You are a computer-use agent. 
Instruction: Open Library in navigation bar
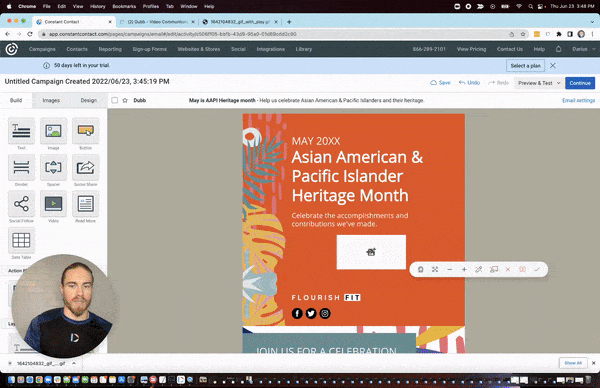pos(304,49)
